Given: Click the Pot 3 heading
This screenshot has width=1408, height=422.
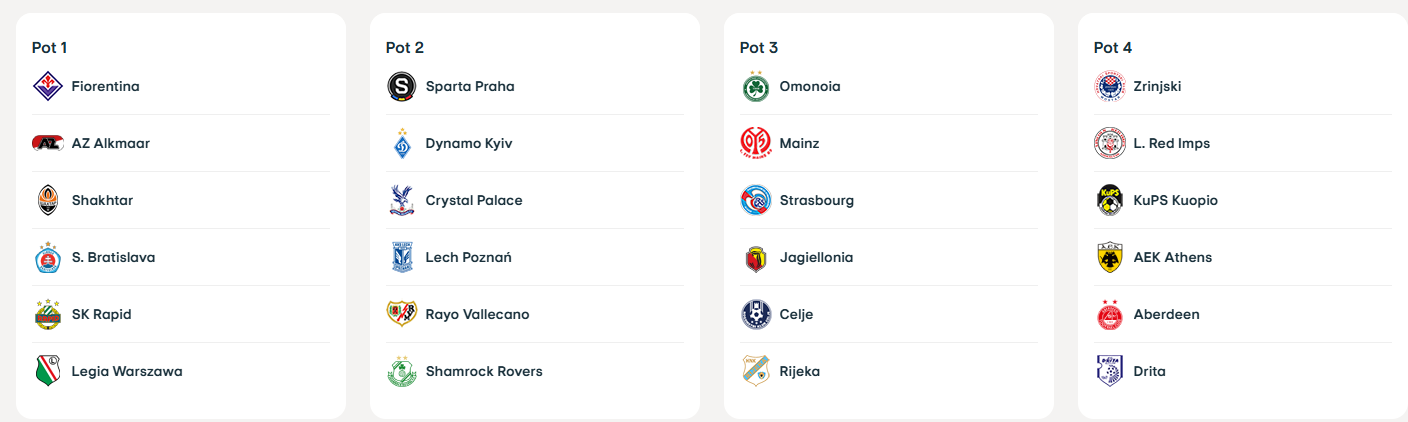Looking at the screenshot, I should point(759,47).
